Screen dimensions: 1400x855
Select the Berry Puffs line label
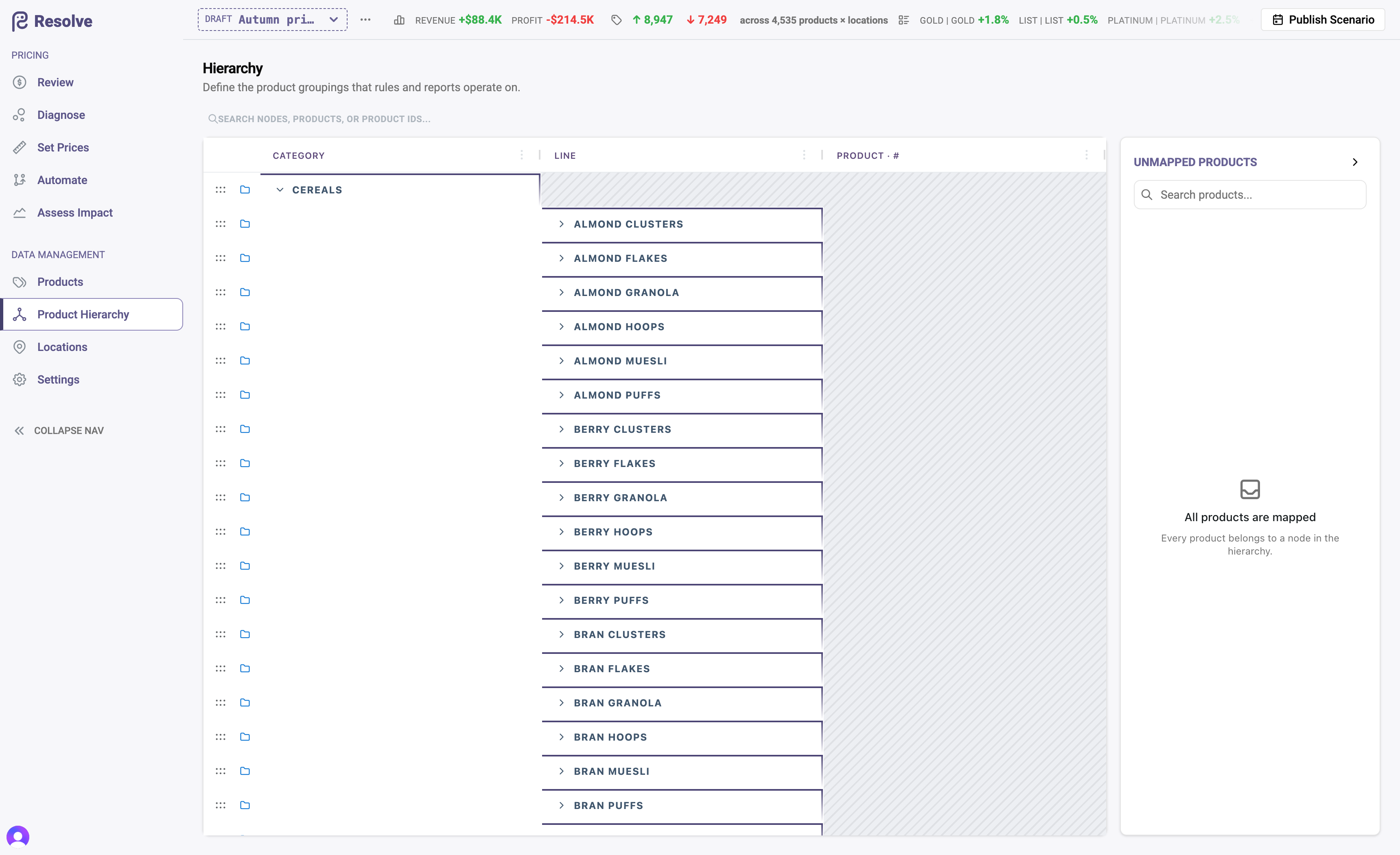[611, 600]
